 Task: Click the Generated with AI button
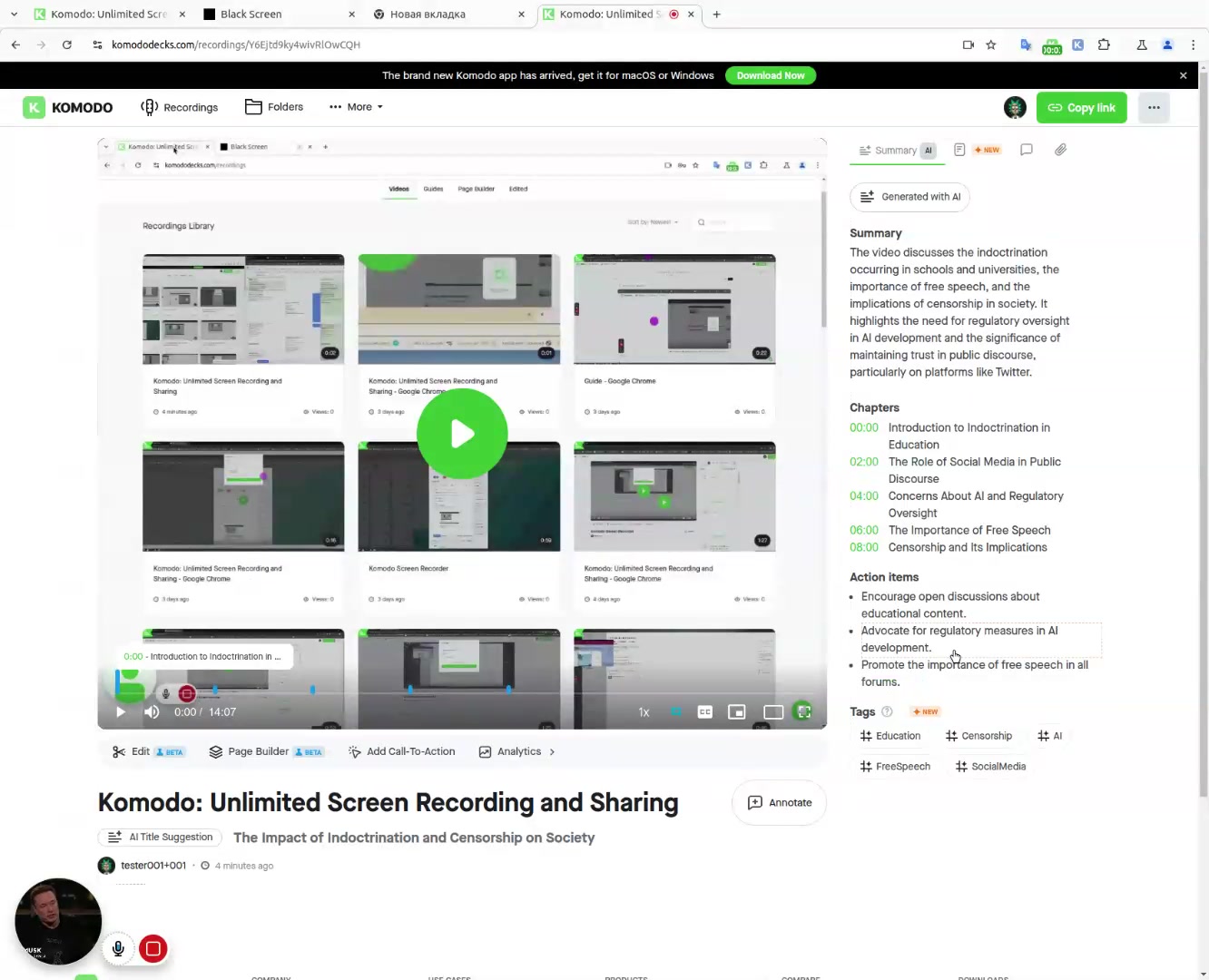(909, 197)
